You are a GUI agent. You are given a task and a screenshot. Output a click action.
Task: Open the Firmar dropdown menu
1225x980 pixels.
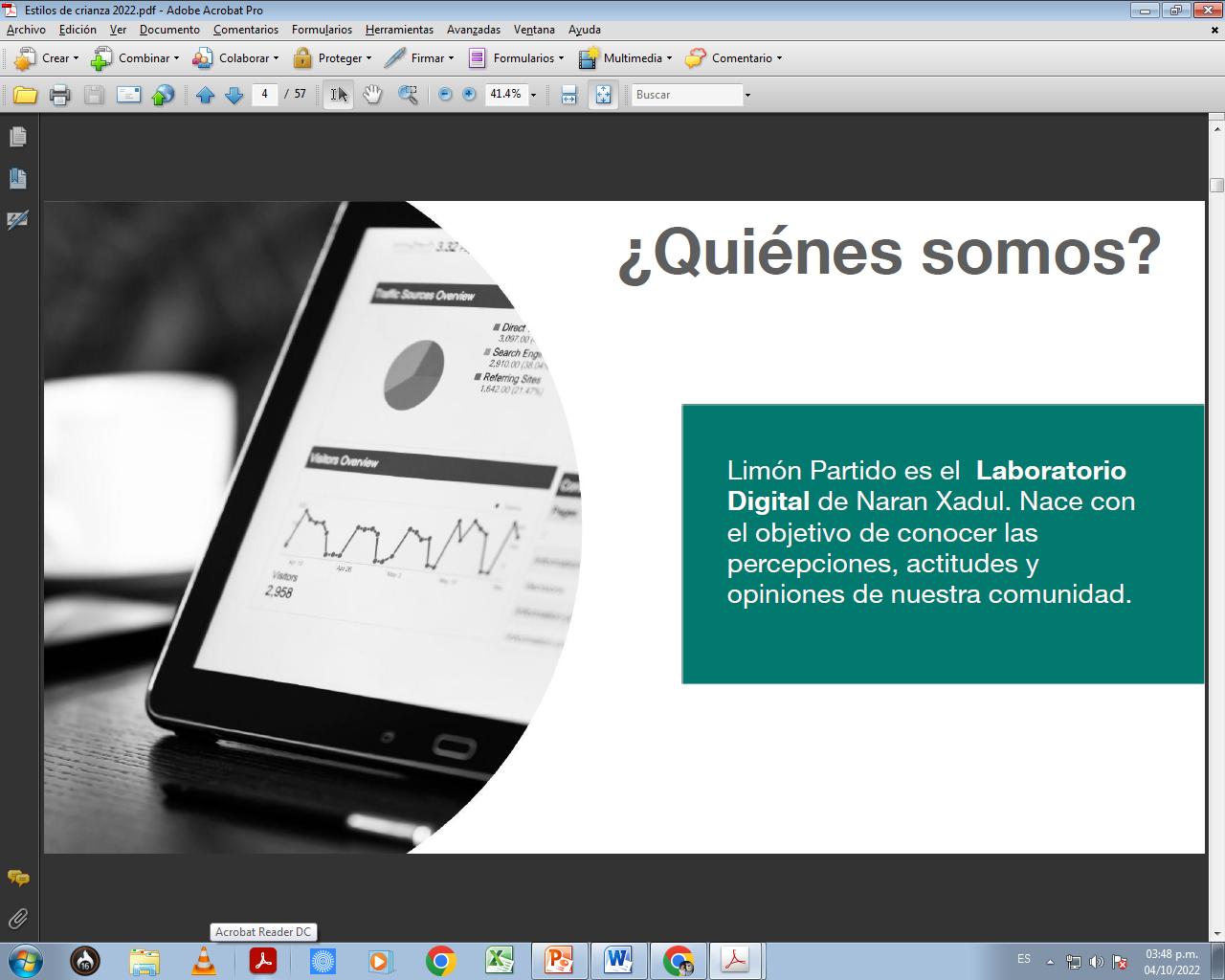(419, 58)
